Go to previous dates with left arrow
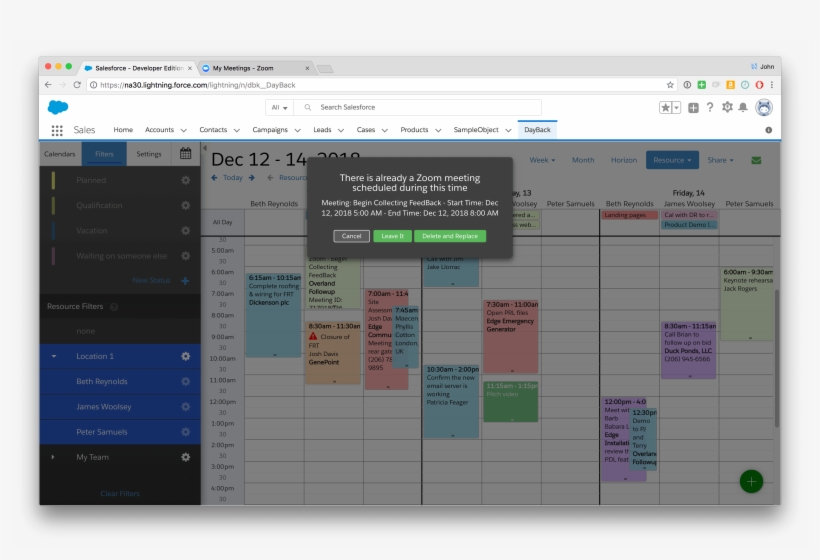Image resolution: width=820 pixels, height=560 pixels. [x=214, y=178]
